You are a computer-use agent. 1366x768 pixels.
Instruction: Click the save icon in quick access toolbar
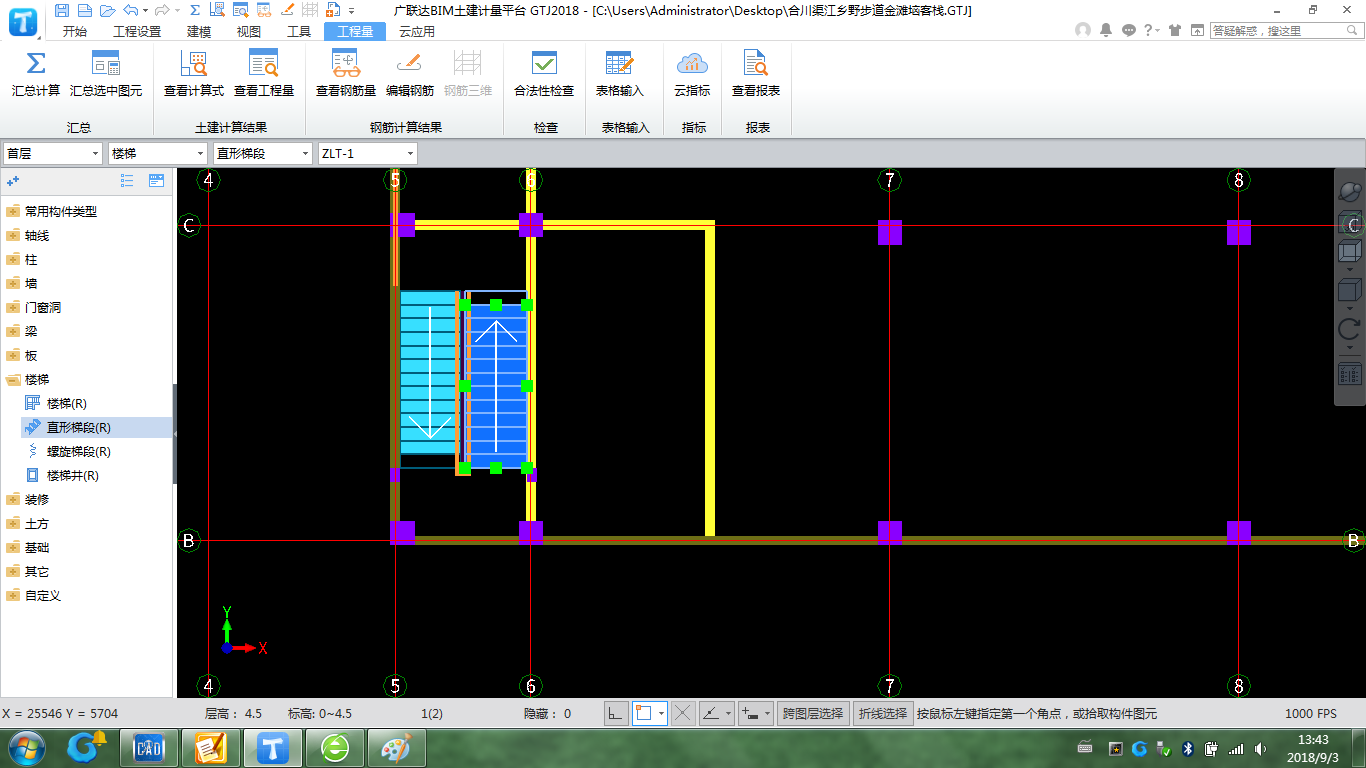pyautogui.click(x=62, y=10)
